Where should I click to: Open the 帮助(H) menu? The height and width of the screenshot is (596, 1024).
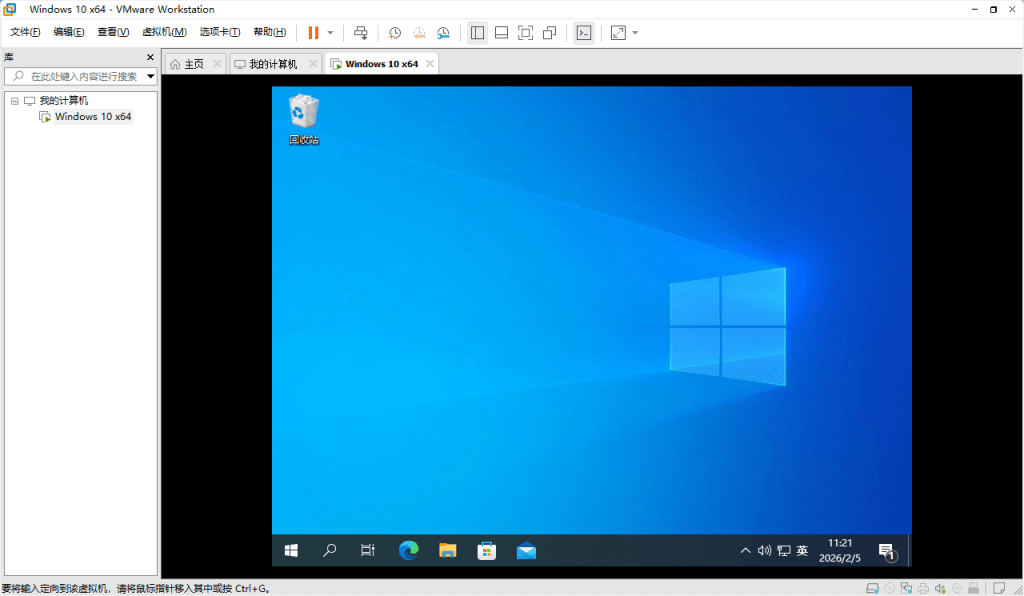click(270, 32)
